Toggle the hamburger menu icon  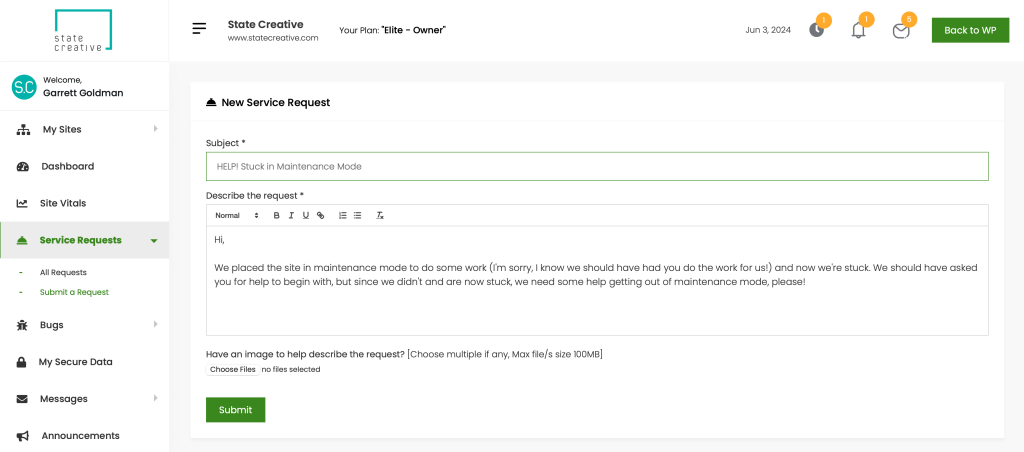click(x=199, y=29)
